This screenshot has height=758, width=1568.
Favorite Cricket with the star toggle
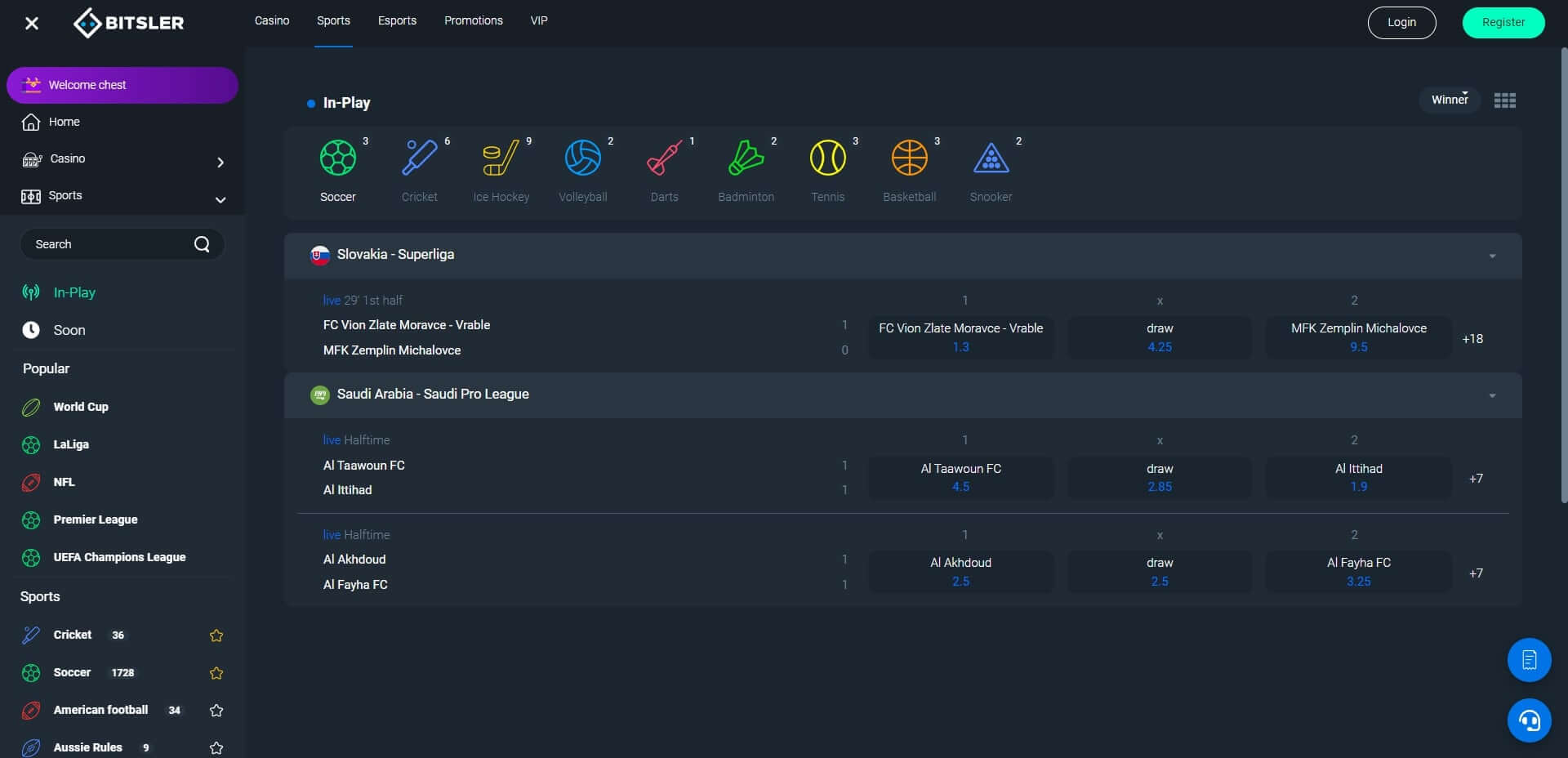(x=216, y=635)
